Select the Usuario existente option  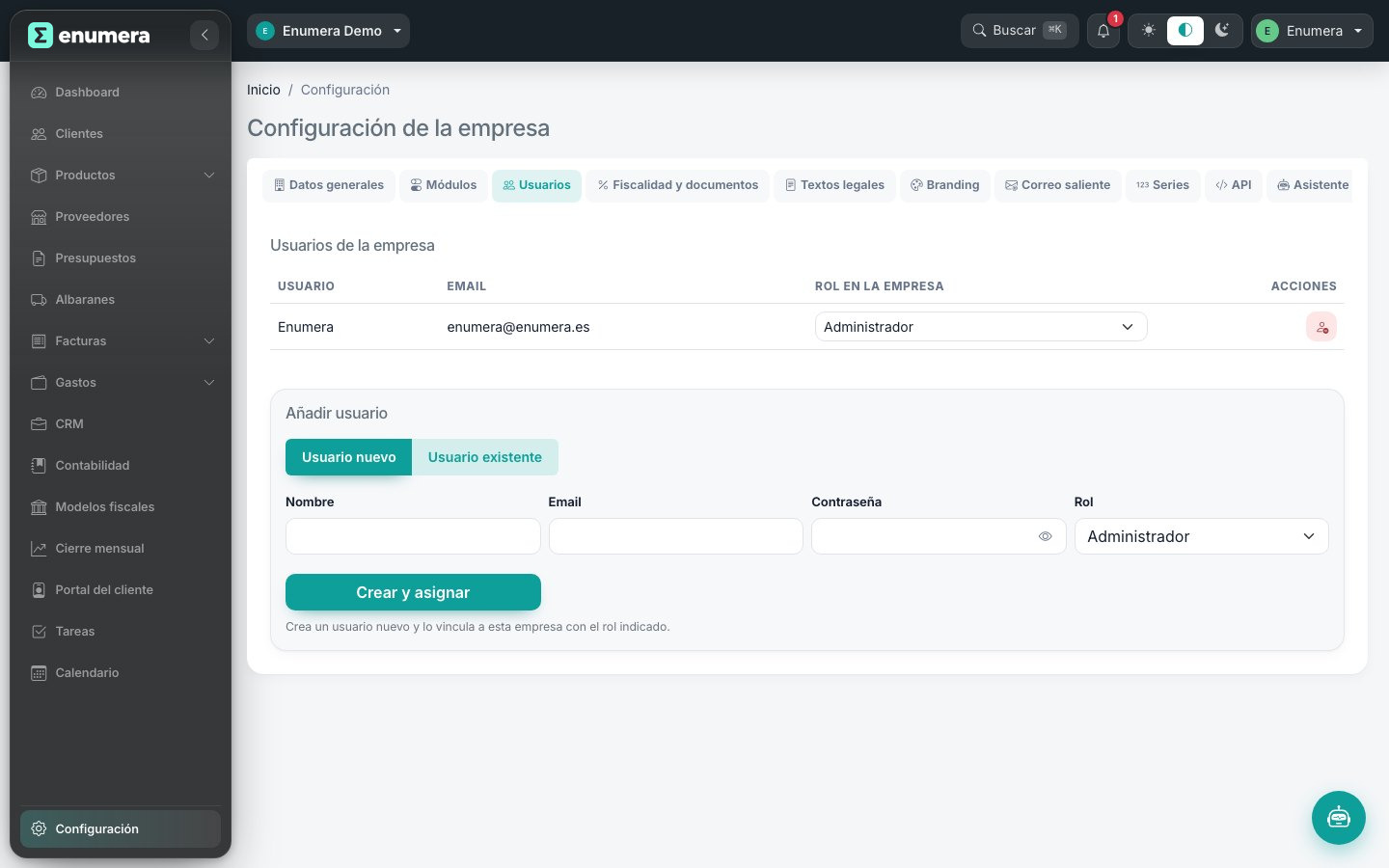click(485, 457)
